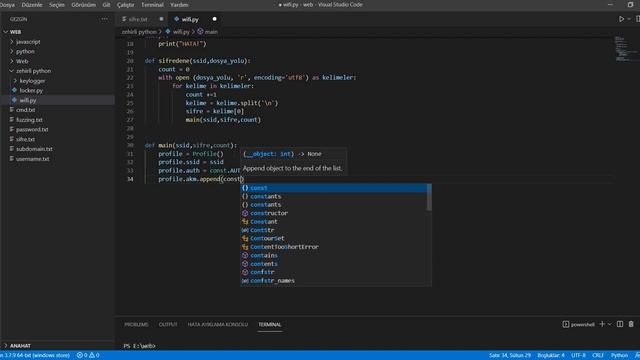Change language mode Python in status bar
This screenshot has width=640, height=360.
coord(619,356)
